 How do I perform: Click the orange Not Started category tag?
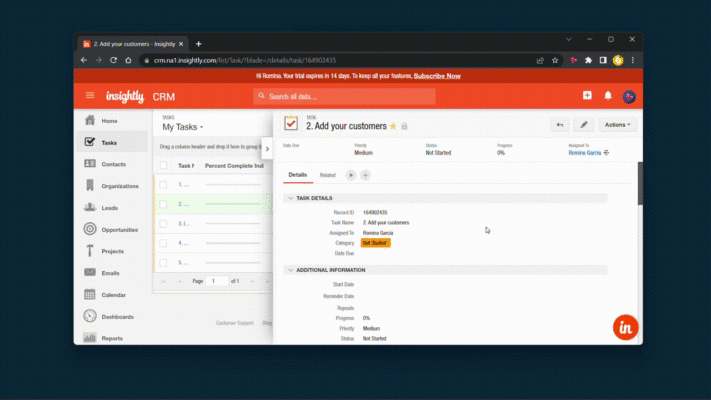[375, 243]
